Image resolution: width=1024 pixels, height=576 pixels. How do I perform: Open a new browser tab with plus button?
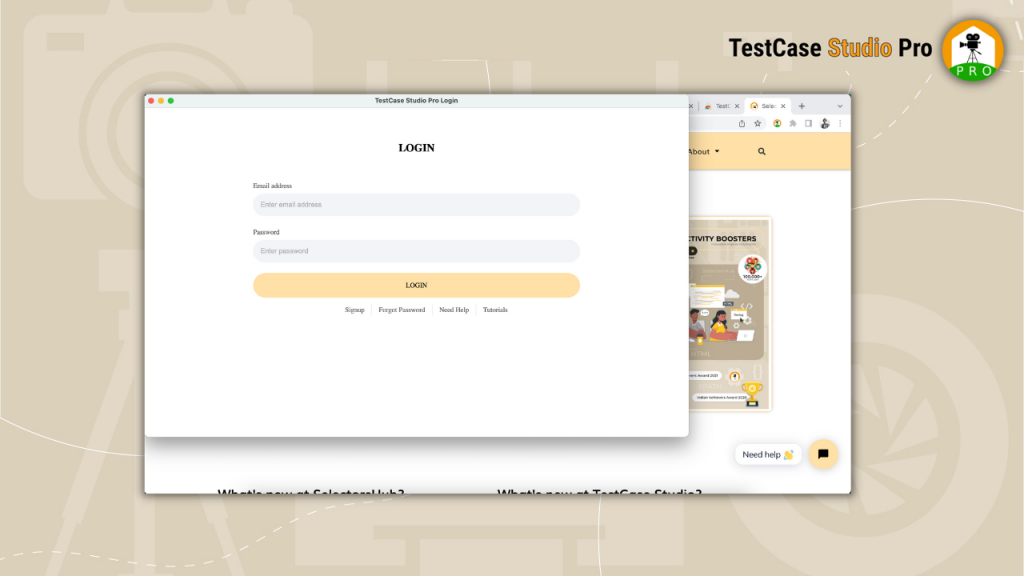(x=801, y=106)
